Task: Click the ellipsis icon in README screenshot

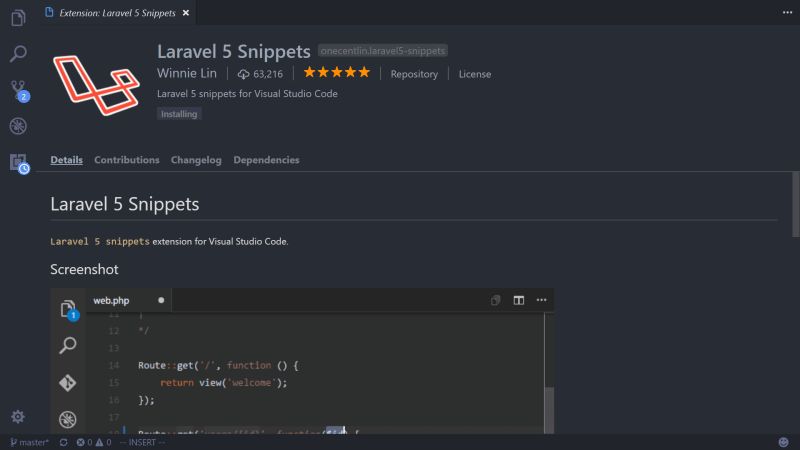Action: pyautogui.click(x=541, y=300)
